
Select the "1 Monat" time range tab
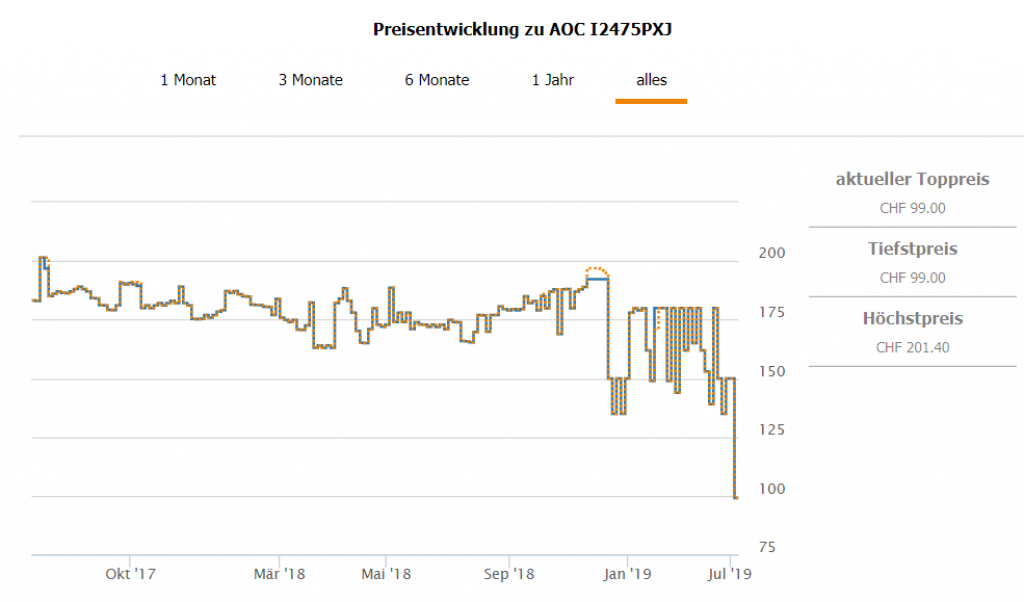(x=188, y=80)
